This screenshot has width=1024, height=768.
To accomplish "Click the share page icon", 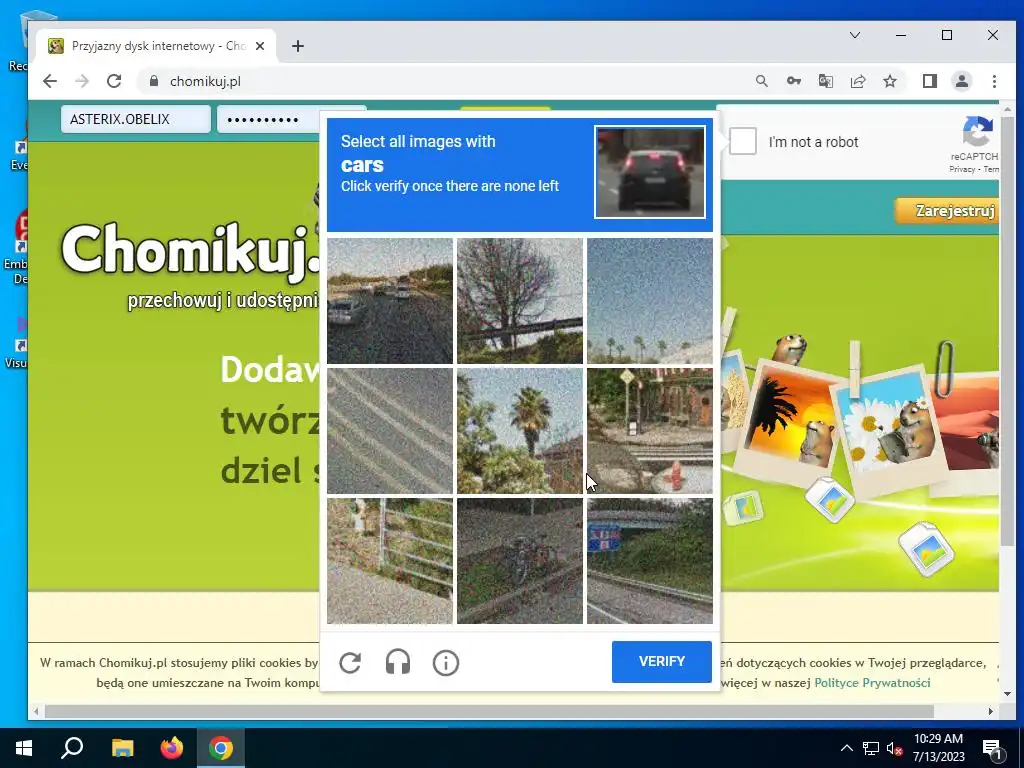I will tap(857, 81).
